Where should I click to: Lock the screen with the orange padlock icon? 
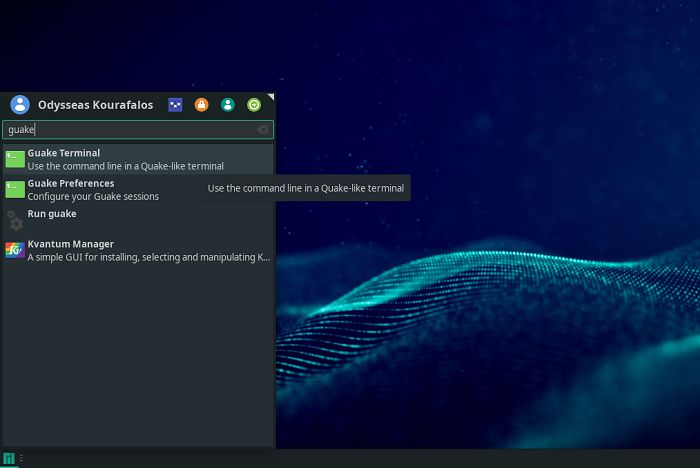tap(202, 105)
